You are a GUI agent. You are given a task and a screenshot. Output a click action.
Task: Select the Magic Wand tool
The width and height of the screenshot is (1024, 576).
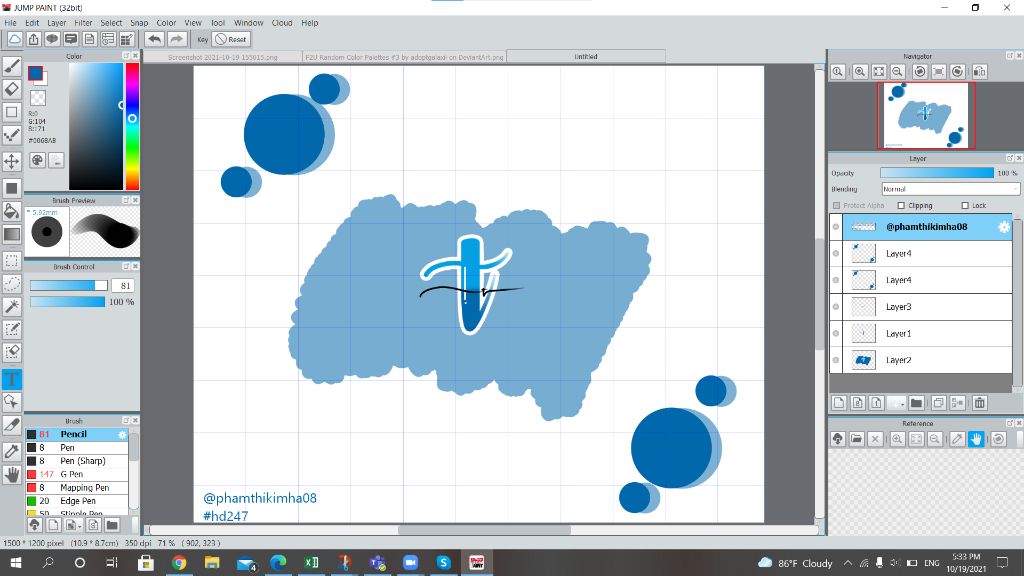(x=12, y=306)
